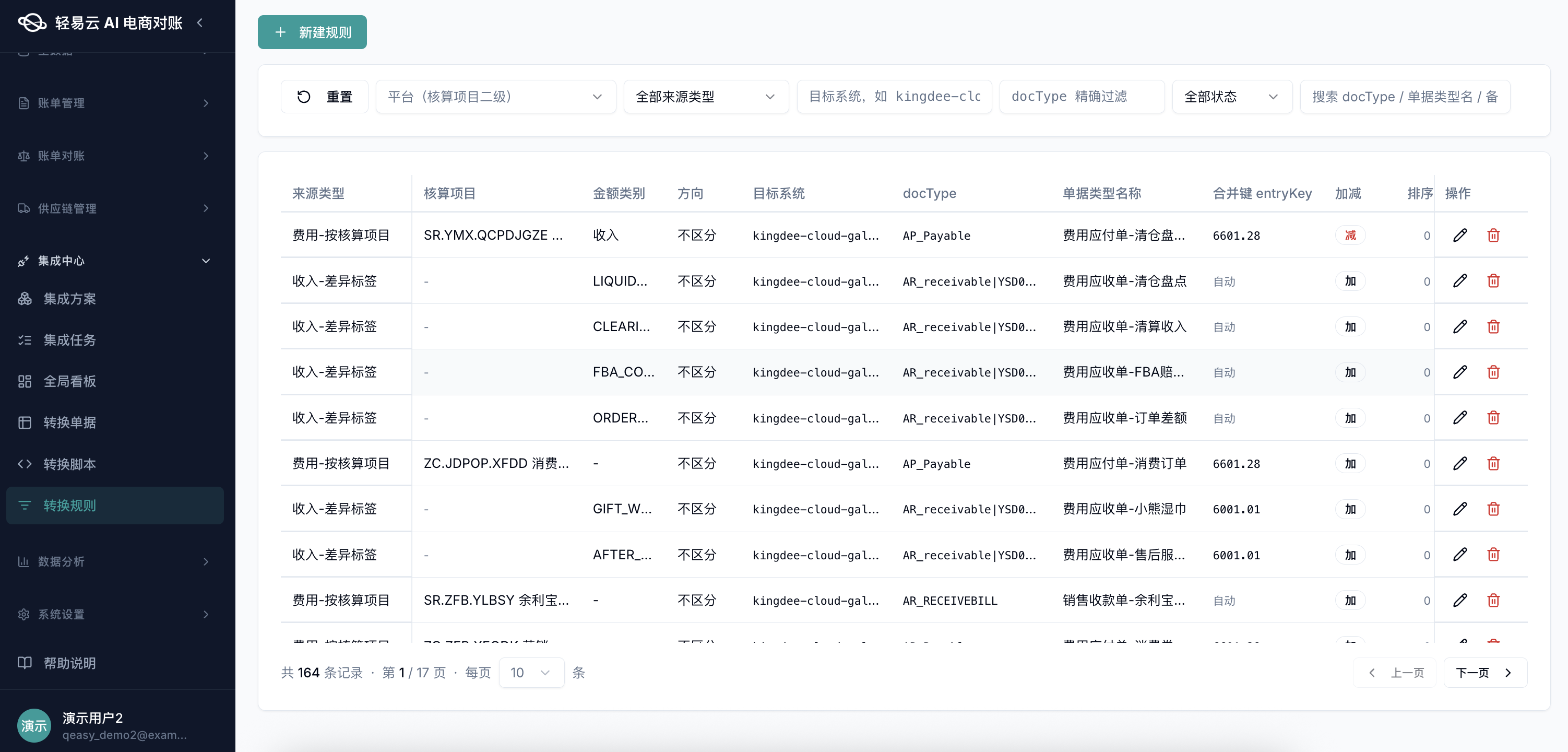Click the 轻易云 logo icon
This screenshot has width=1568, height=752.
(32, 22)
